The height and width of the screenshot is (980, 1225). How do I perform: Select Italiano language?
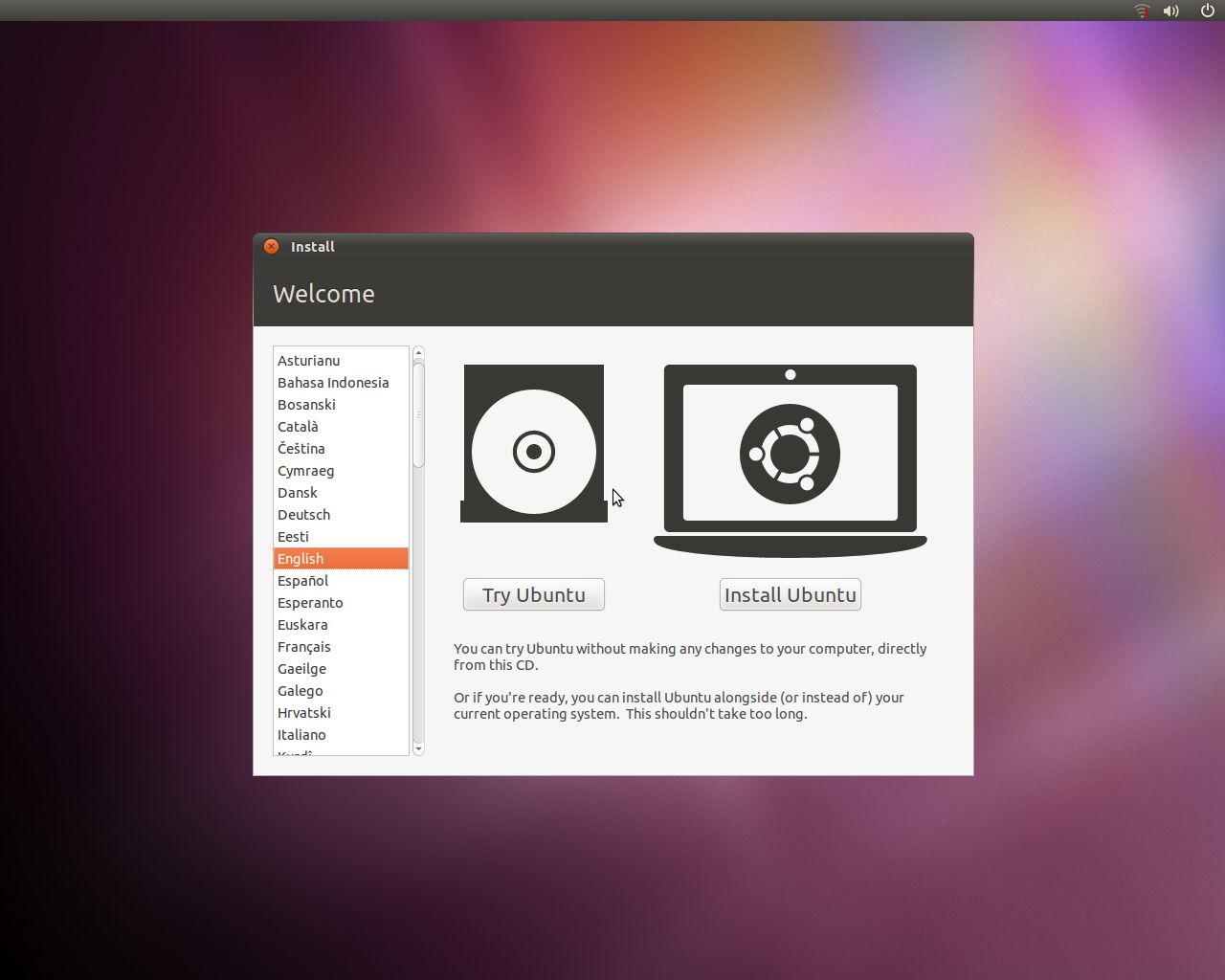coord(341,735)
